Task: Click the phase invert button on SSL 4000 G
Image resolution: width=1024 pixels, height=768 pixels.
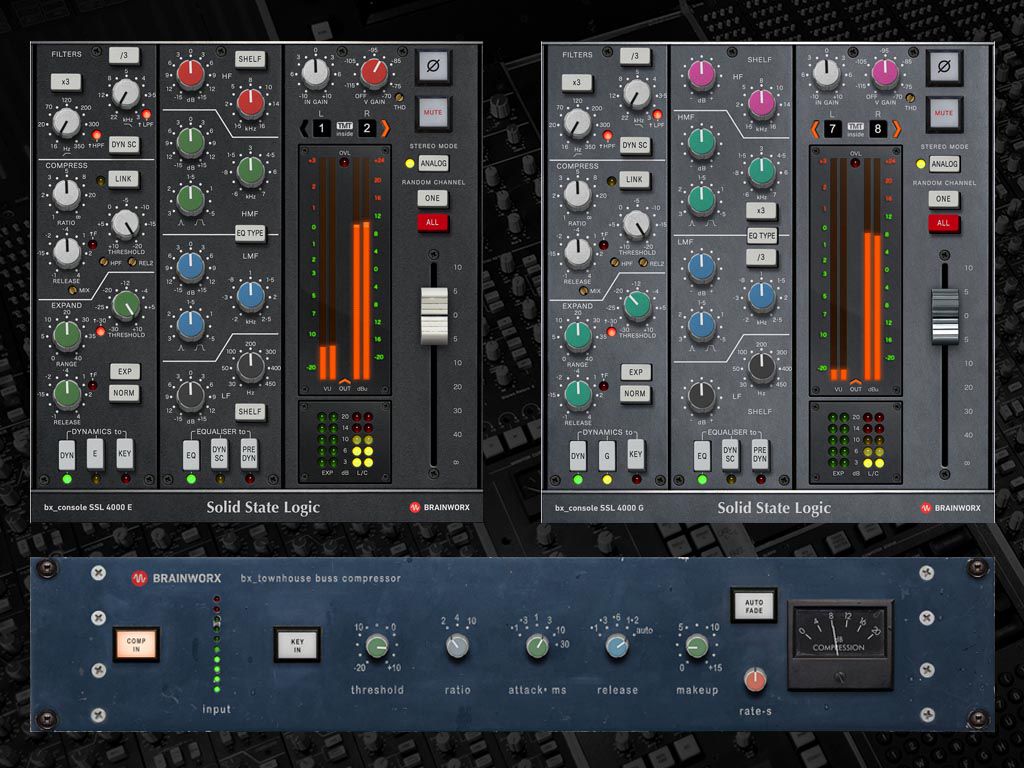Action: [944, 68]
